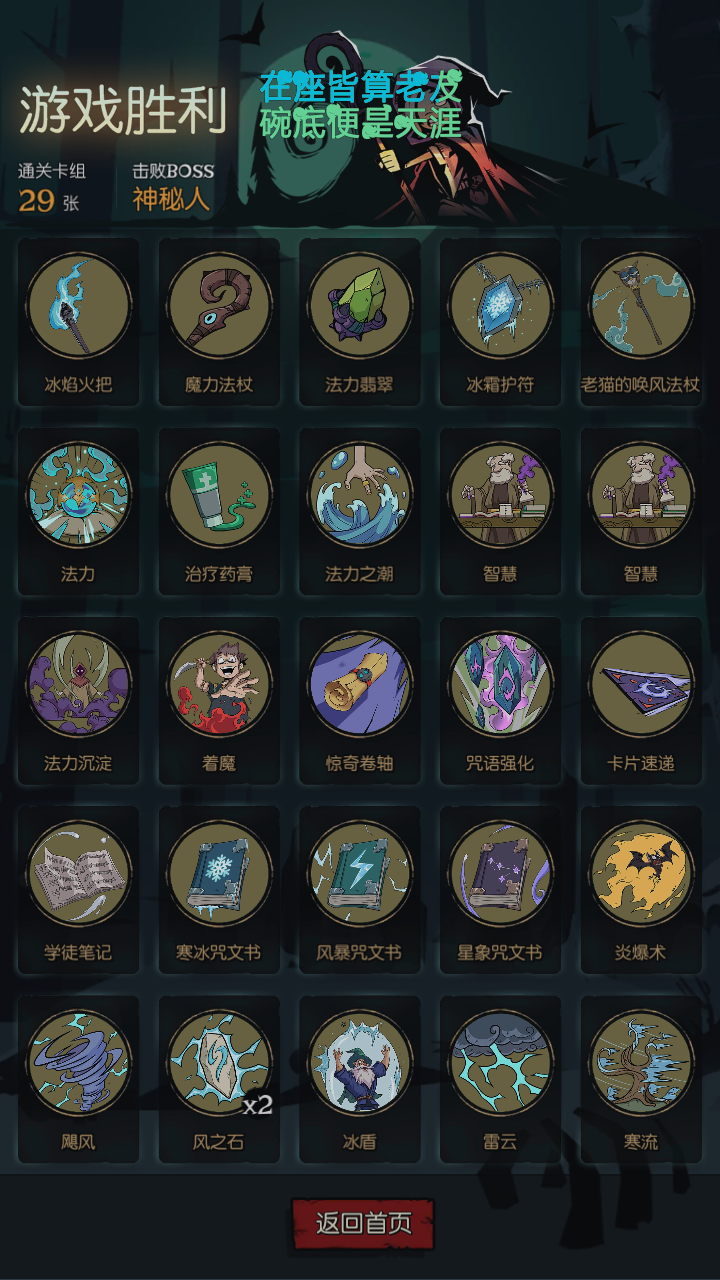Tap the 法力之潮 wave card icon
720x1280 pixels.
point(360,495)
